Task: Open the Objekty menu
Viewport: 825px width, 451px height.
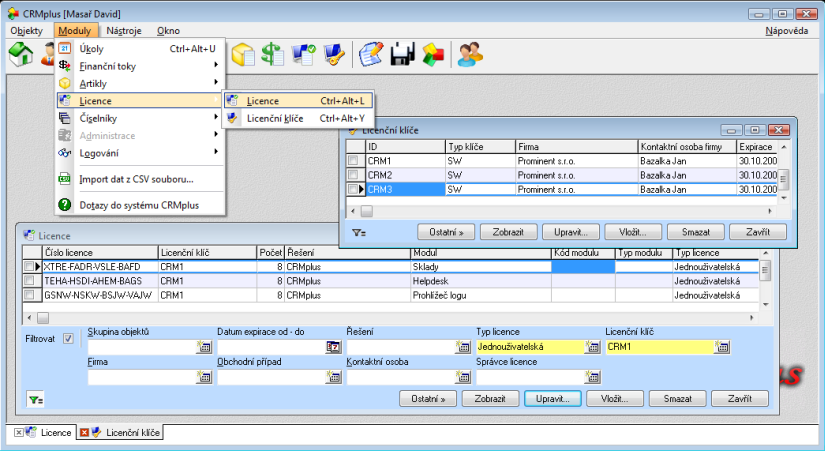Action: (26, 31)
